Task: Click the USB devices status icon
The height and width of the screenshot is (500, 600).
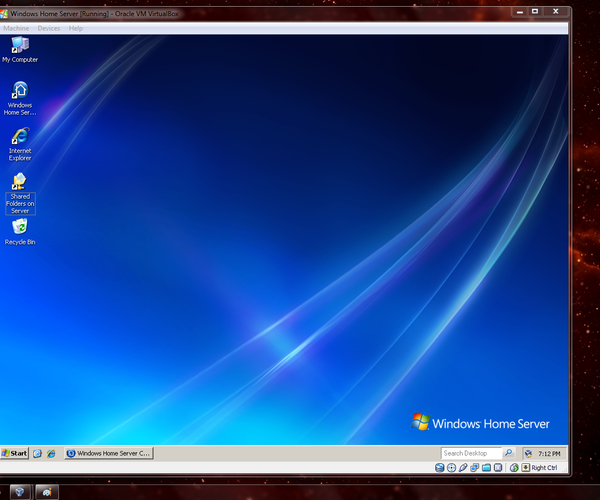Action: (463, 467)
